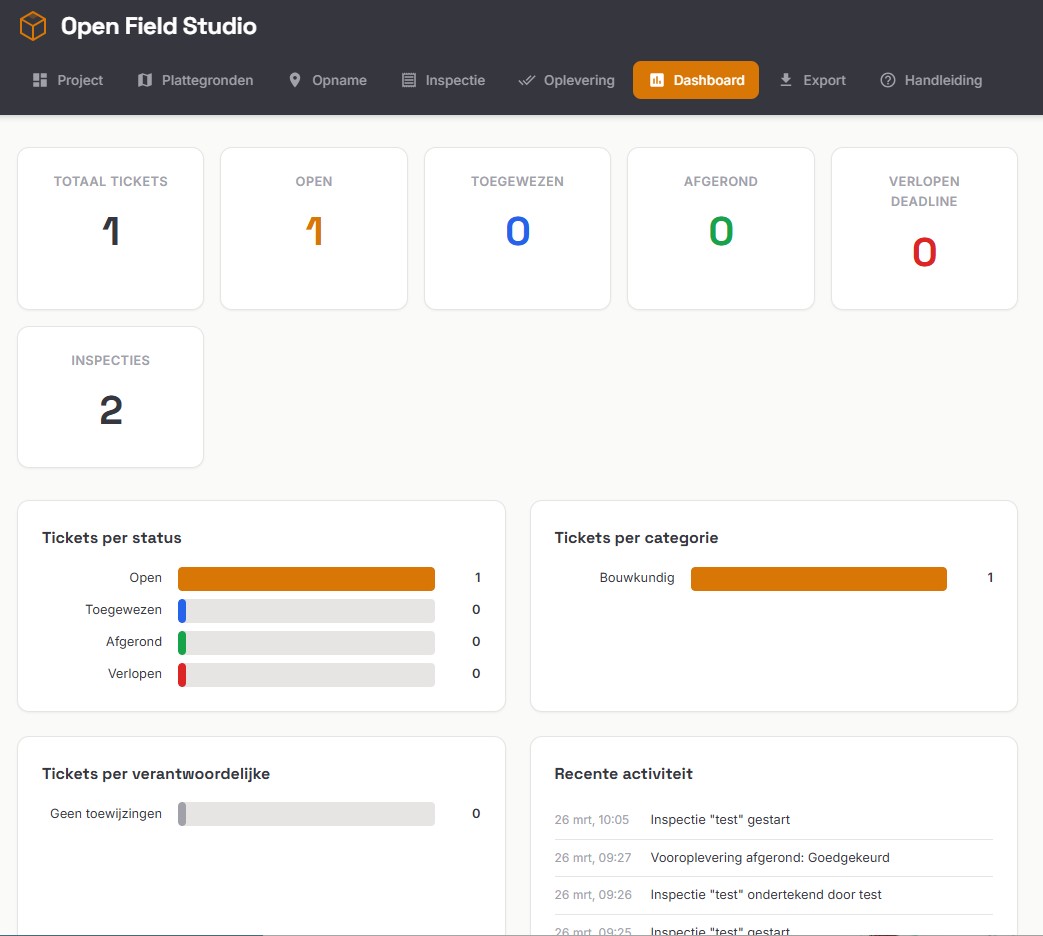Click the Inspectie list icon
The image size is (1043, 936).
click(x=408, y=80)
